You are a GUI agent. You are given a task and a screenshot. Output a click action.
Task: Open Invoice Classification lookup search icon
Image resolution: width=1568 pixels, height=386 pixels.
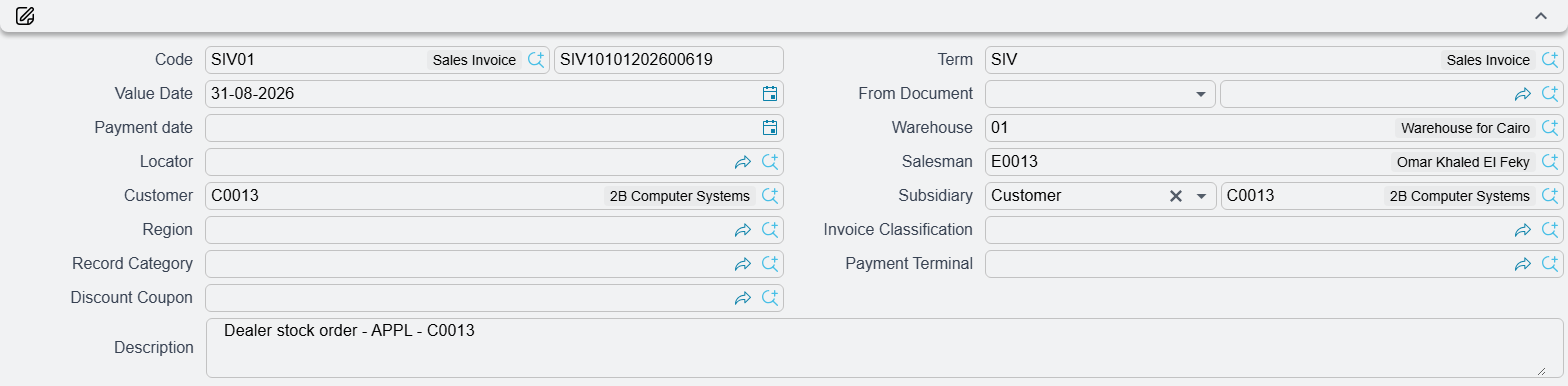1550,230
